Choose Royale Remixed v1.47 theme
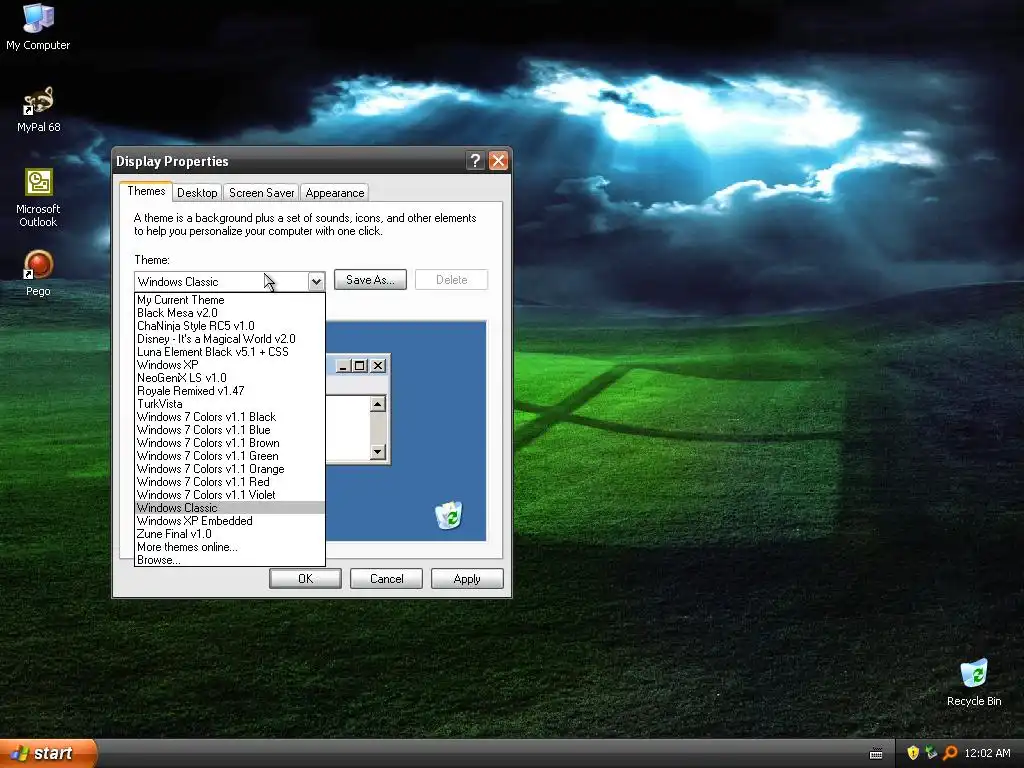 pos(229,391)
